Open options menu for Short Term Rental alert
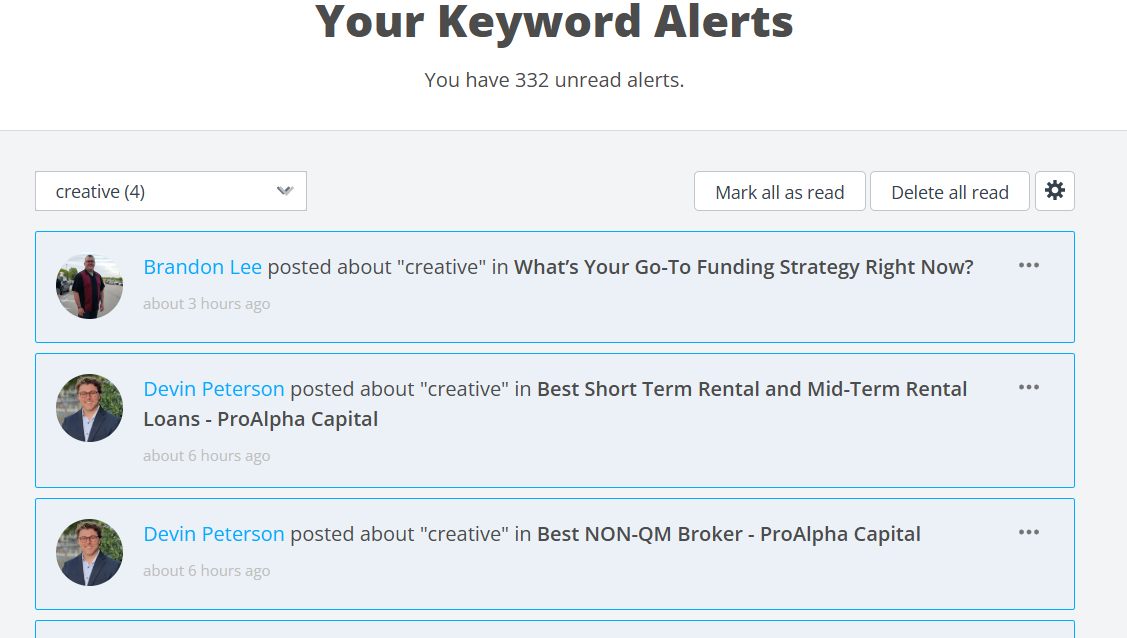 pyautogui.click(x=1028, y=388)
